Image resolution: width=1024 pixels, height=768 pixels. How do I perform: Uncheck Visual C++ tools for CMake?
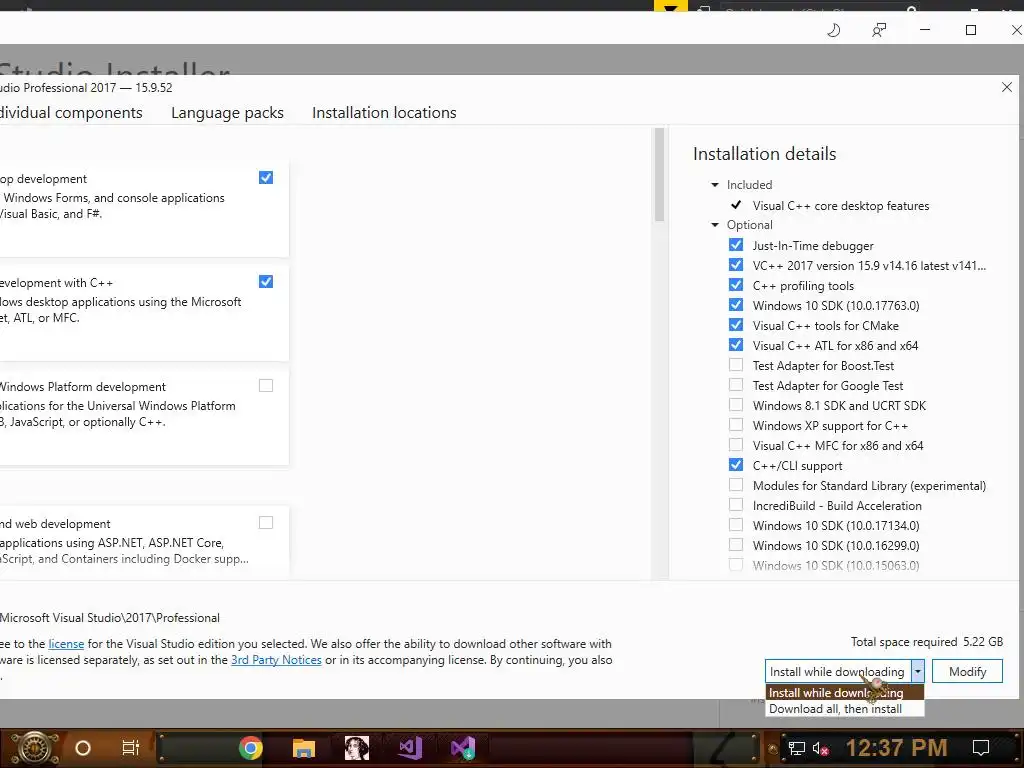[x=736, y=325]
